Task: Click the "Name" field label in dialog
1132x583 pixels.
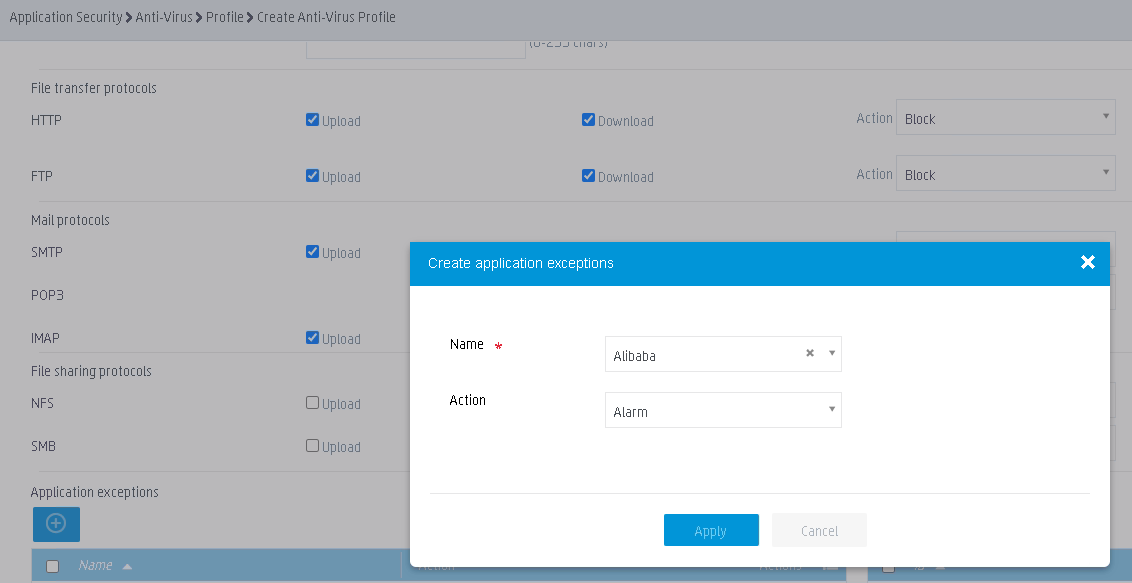Action: 466,344
